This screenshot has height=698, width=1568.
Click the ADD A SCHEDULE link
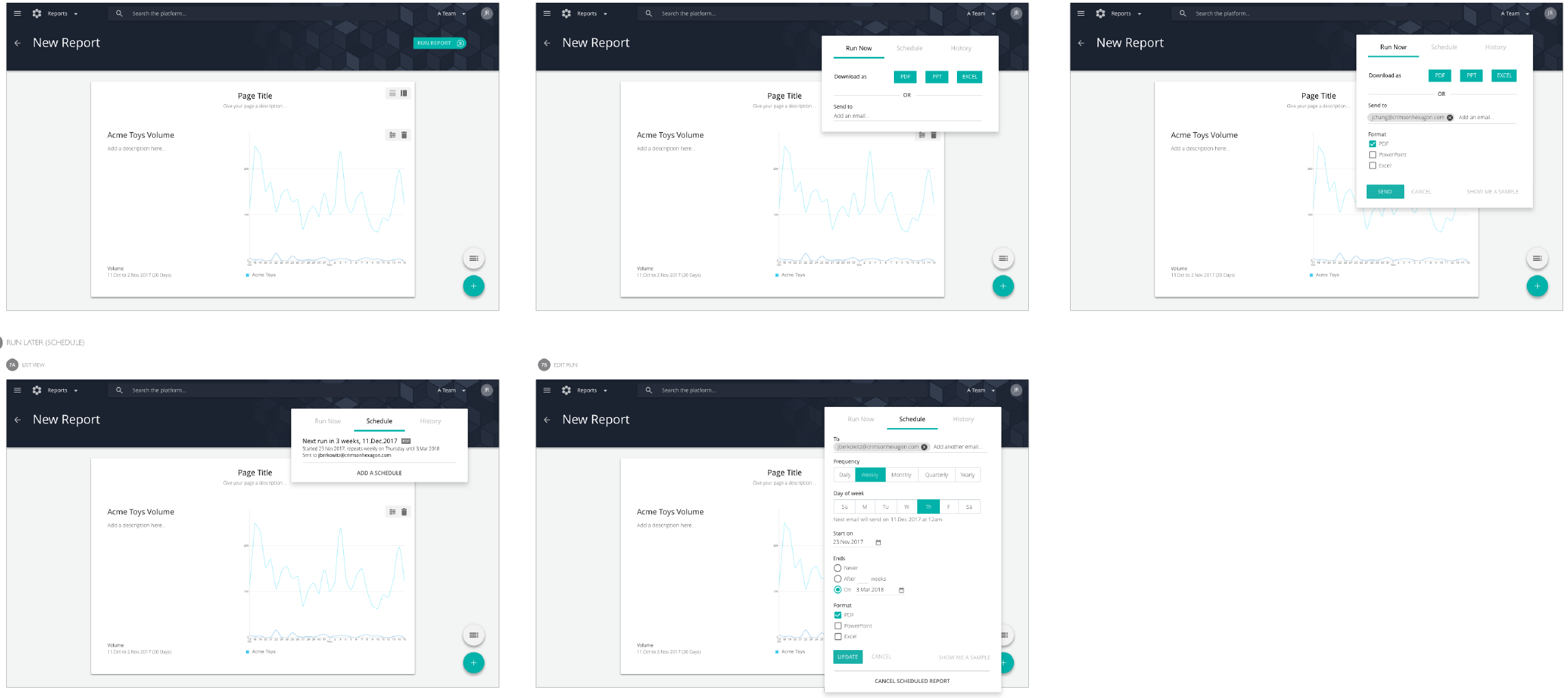click(379, 473)
